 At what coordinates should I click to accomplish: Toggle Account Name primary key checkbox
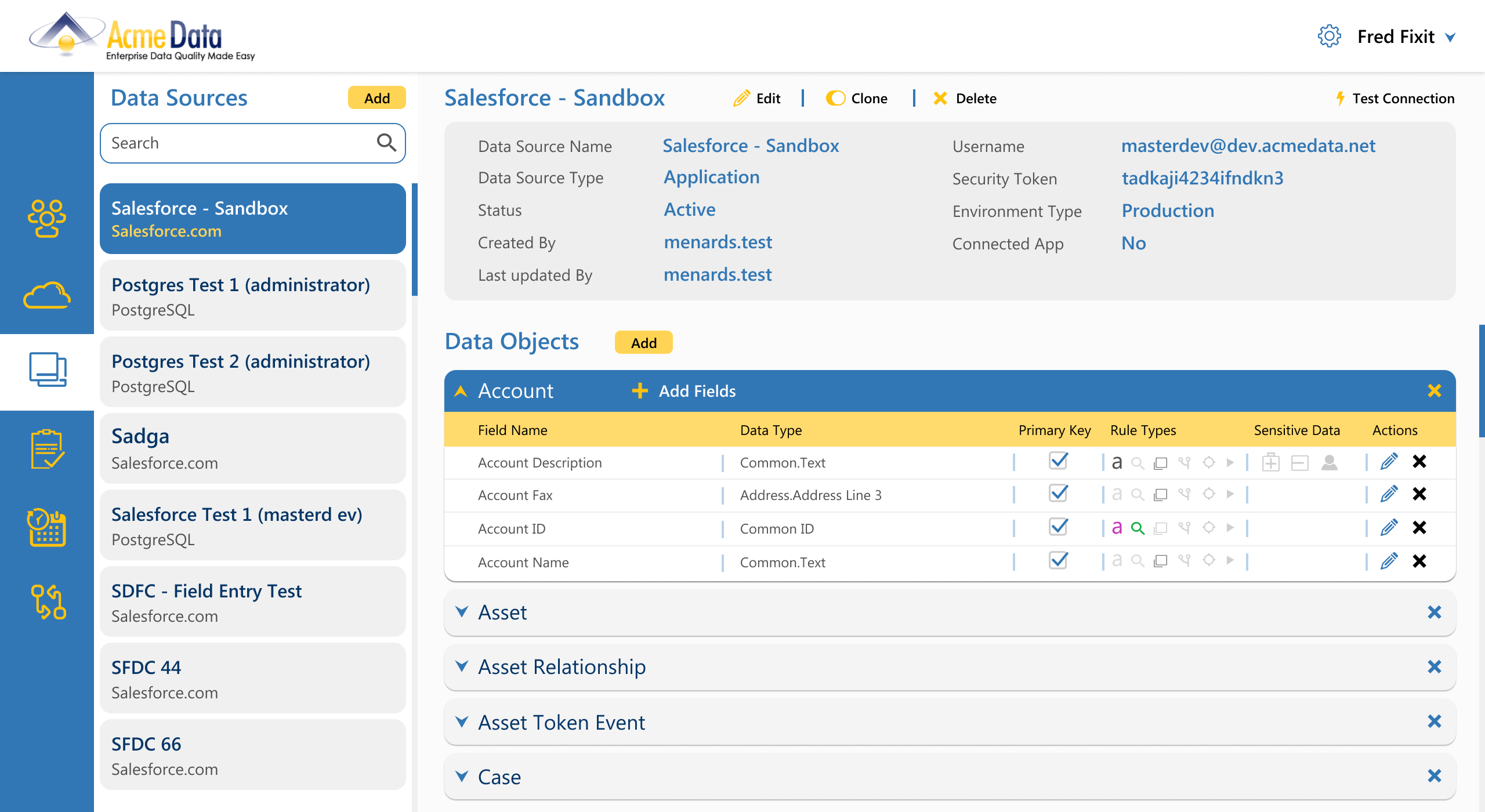1059,561
